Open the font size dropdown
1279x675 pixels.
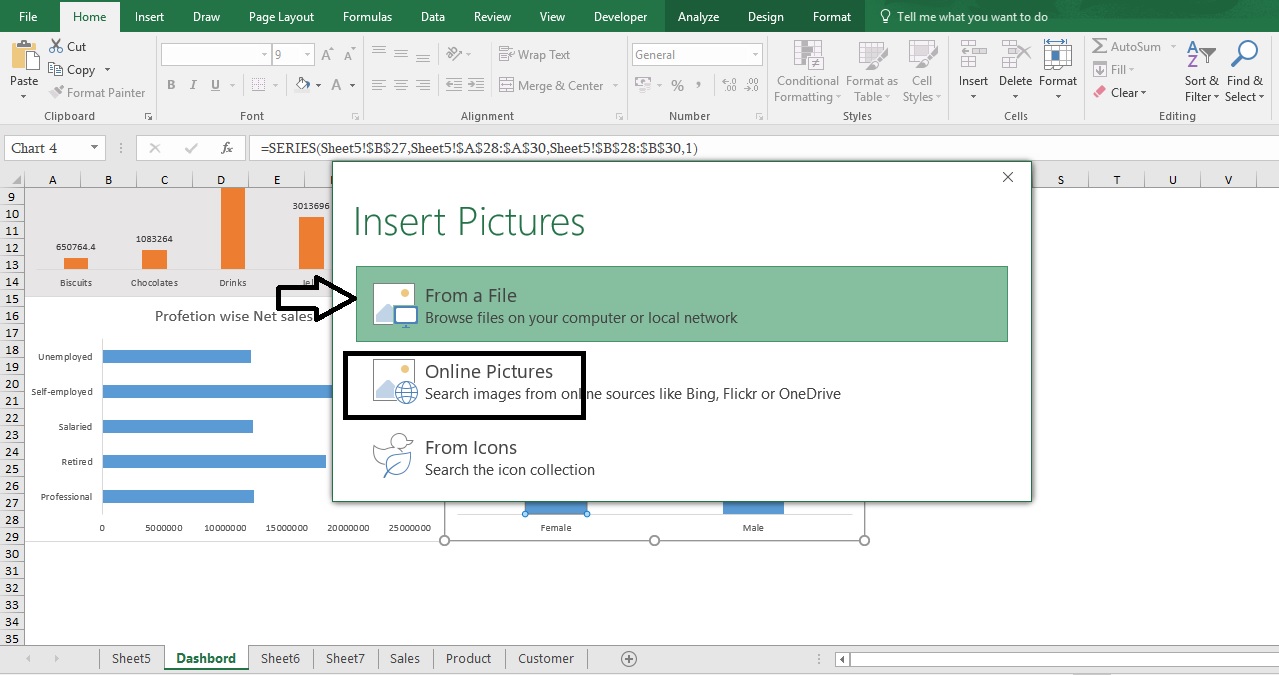(x=307, y=55)
